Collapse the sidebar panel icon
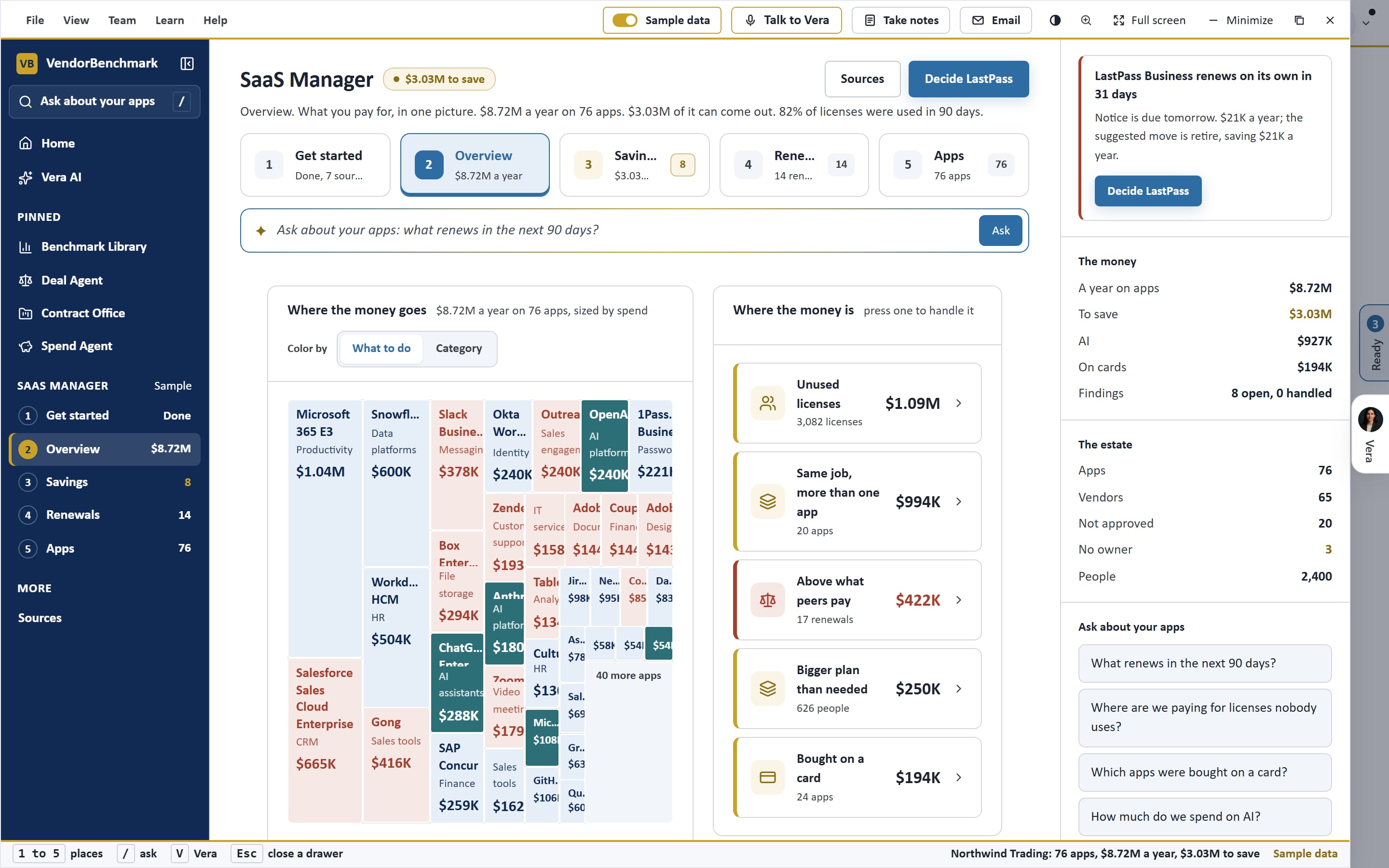 coord(187,63)
